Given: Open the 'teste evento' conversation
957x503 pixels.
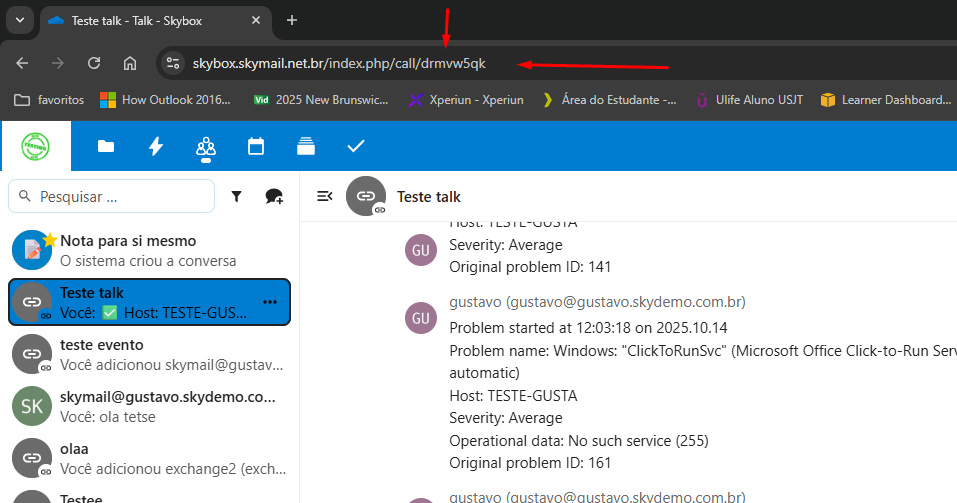Looking at the screenshot, I should [150, 354].
